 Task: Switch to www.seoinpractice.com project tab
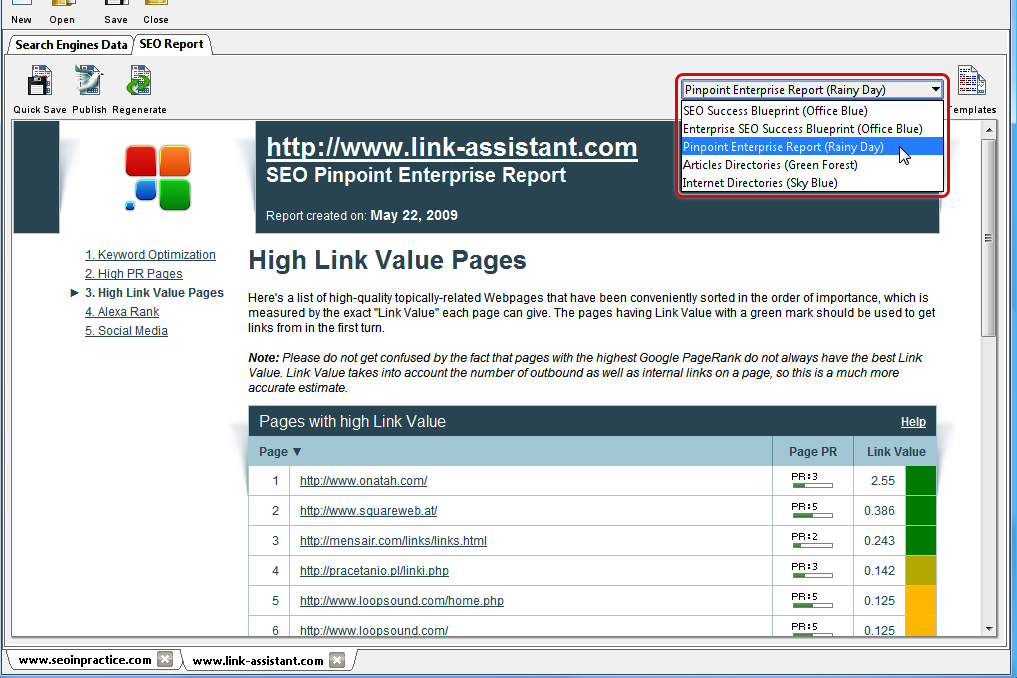pyautogui.click(x=85, y=660)
